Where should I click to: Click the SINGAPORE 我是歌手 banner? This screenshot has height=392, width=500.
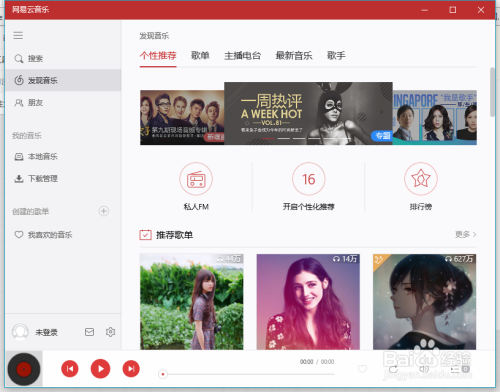point(435,117)
